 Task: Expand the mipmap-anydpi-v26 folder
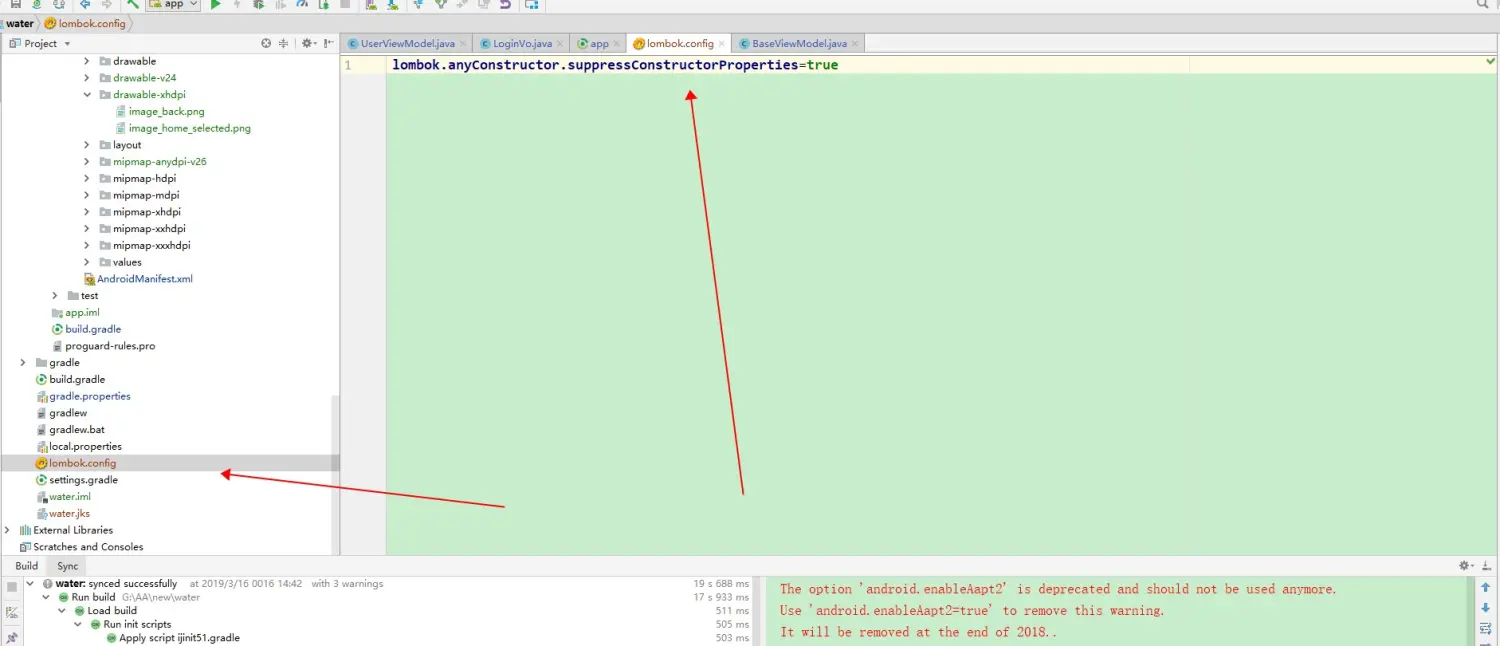(87, 161)
